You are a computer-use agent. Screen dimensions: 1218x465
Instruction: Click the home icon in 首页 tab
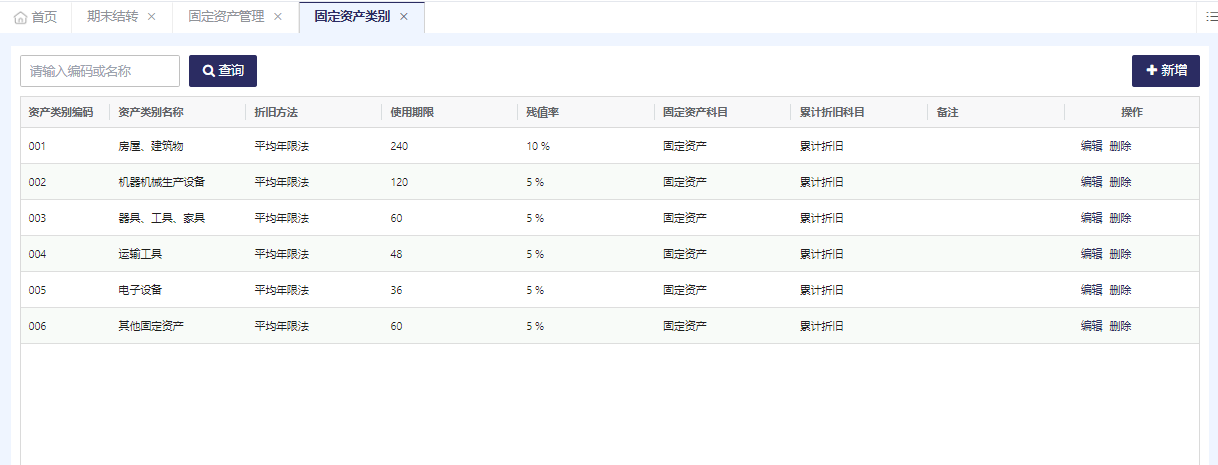click(20, 17)
